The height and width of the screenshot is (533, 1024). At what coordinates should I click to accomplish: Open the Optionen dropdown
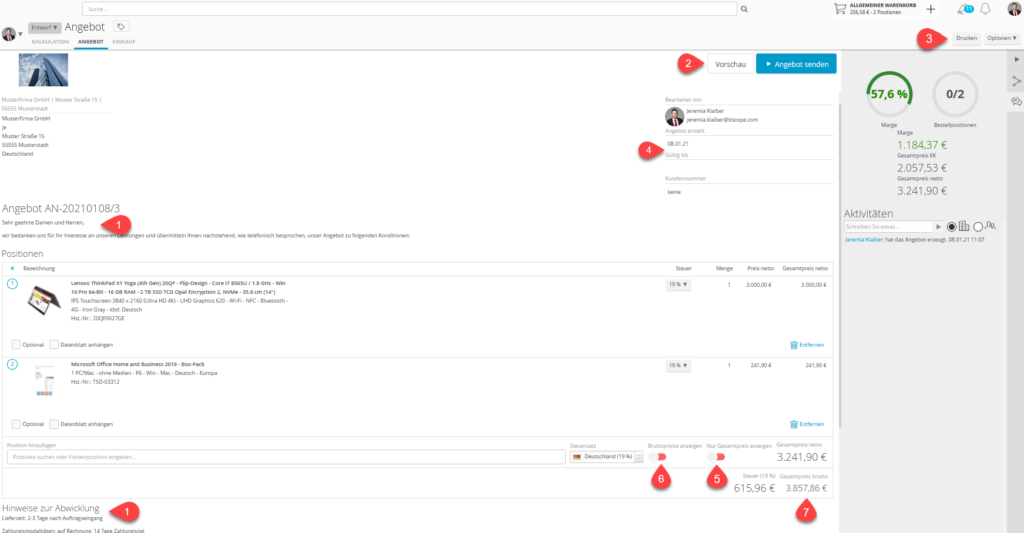(x=1001, y=39)
